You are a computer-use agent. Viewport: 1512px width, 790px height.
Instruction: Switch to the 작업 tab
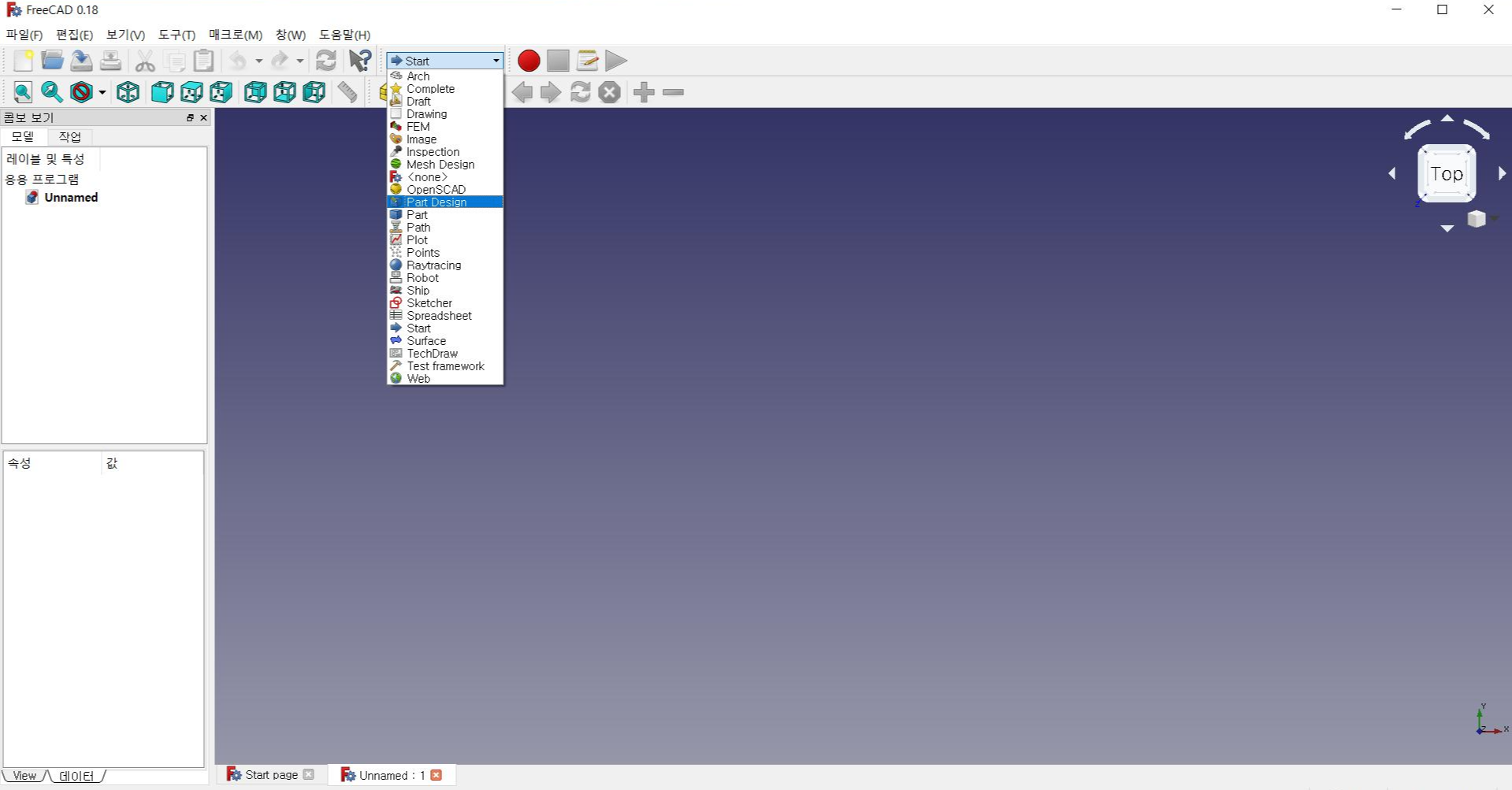coord(70,136)
